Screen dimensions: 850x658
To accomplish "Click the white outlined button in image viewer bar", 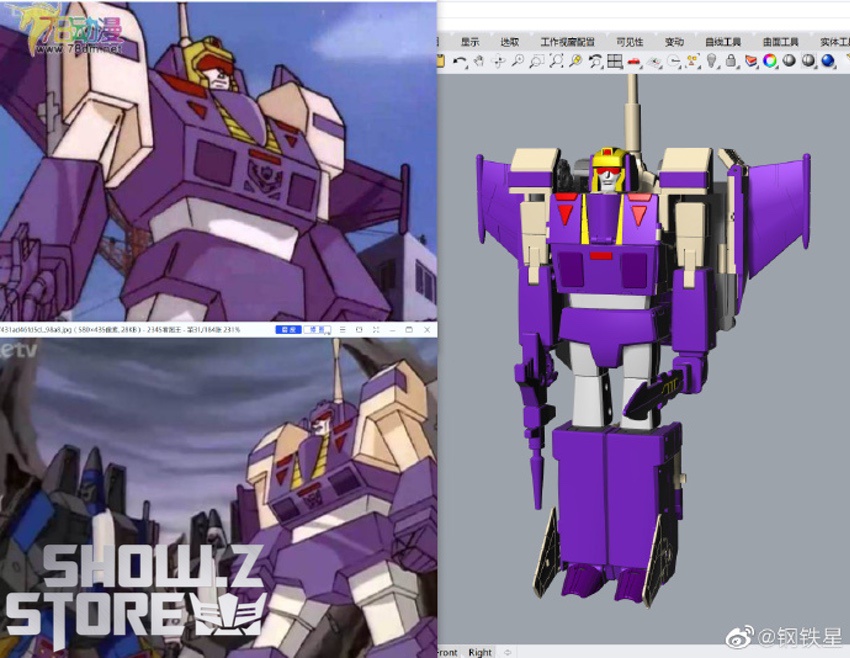I will point(317,330).
